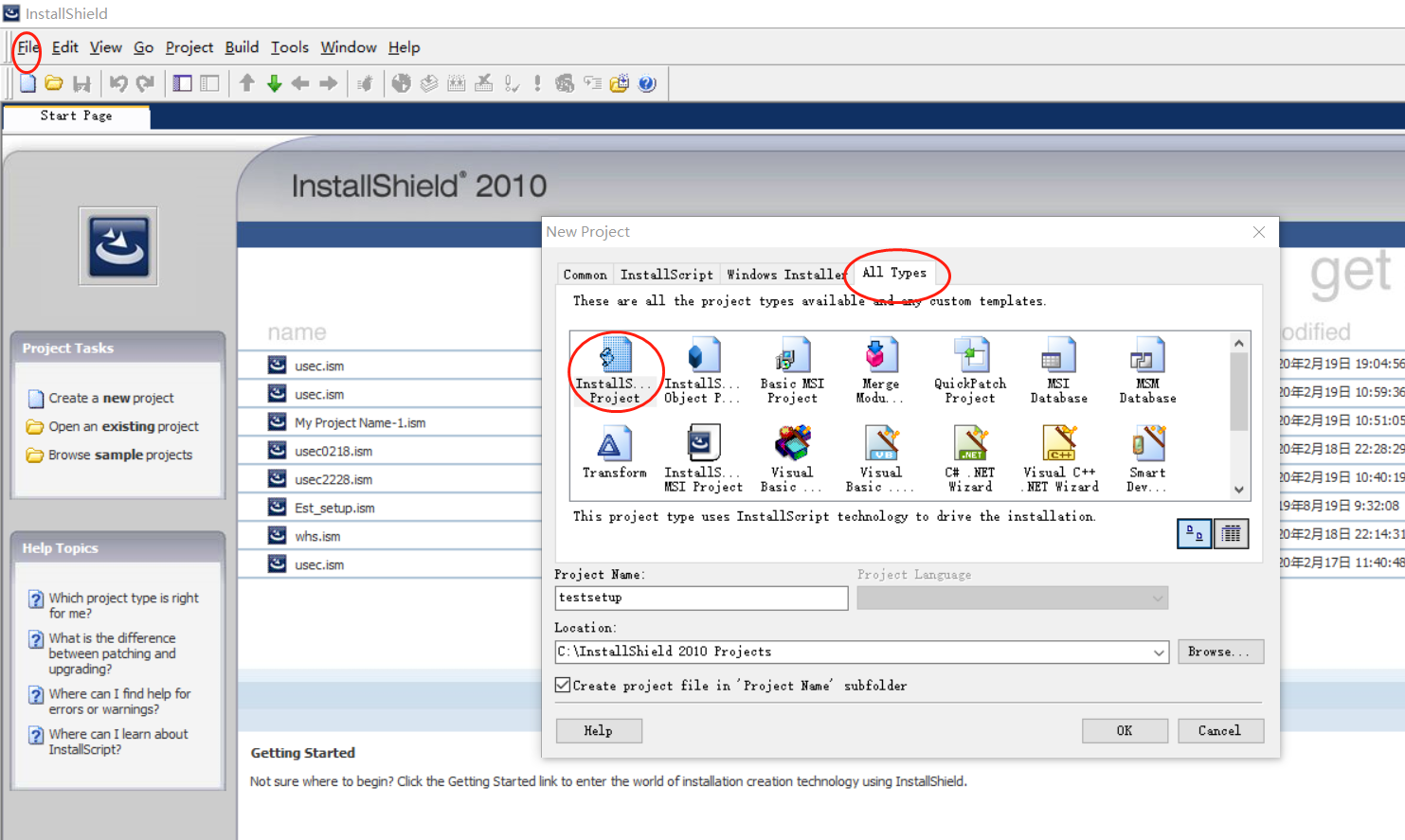Open 'Which project type is right for me?' help

[123, 605]
